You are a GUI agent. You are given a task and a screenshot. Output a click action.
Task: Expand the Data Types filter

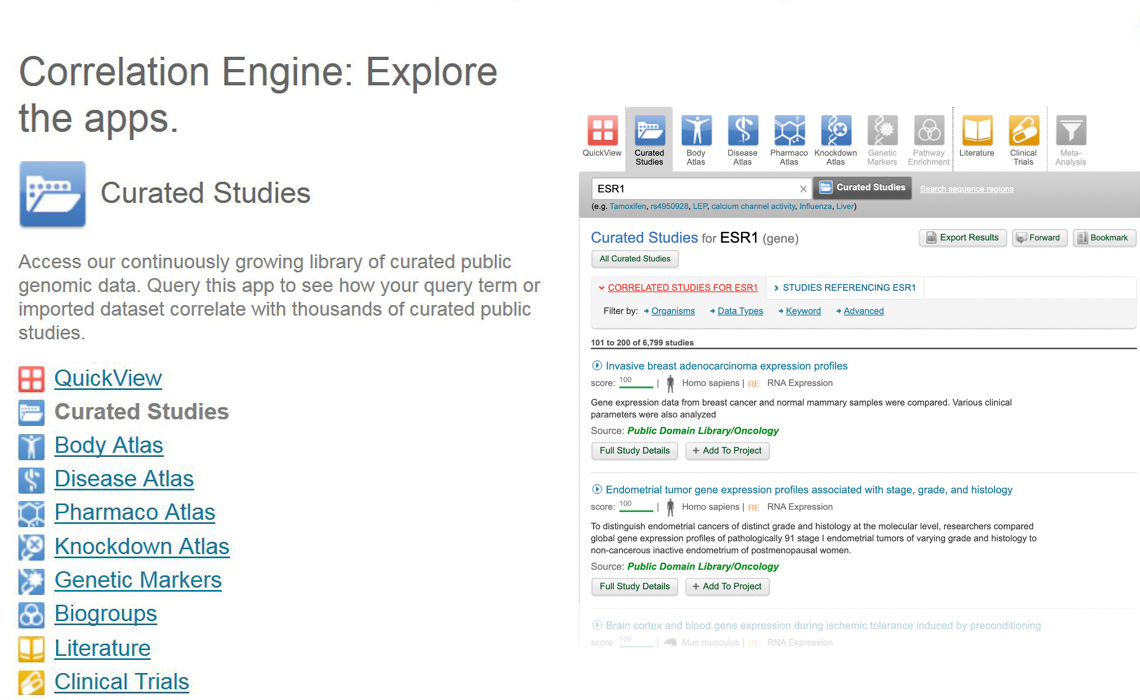point(740,311)
